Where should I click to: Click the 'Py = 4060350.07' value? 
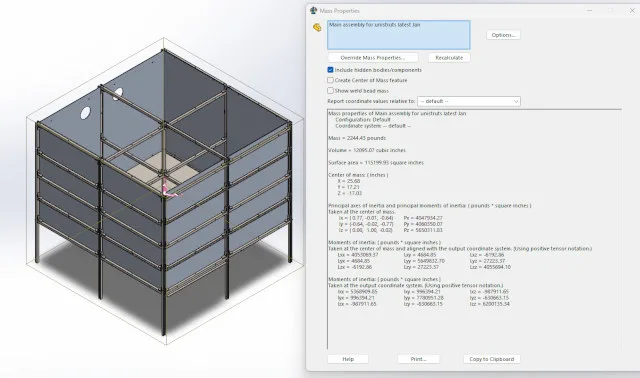[x=423, y=224]
